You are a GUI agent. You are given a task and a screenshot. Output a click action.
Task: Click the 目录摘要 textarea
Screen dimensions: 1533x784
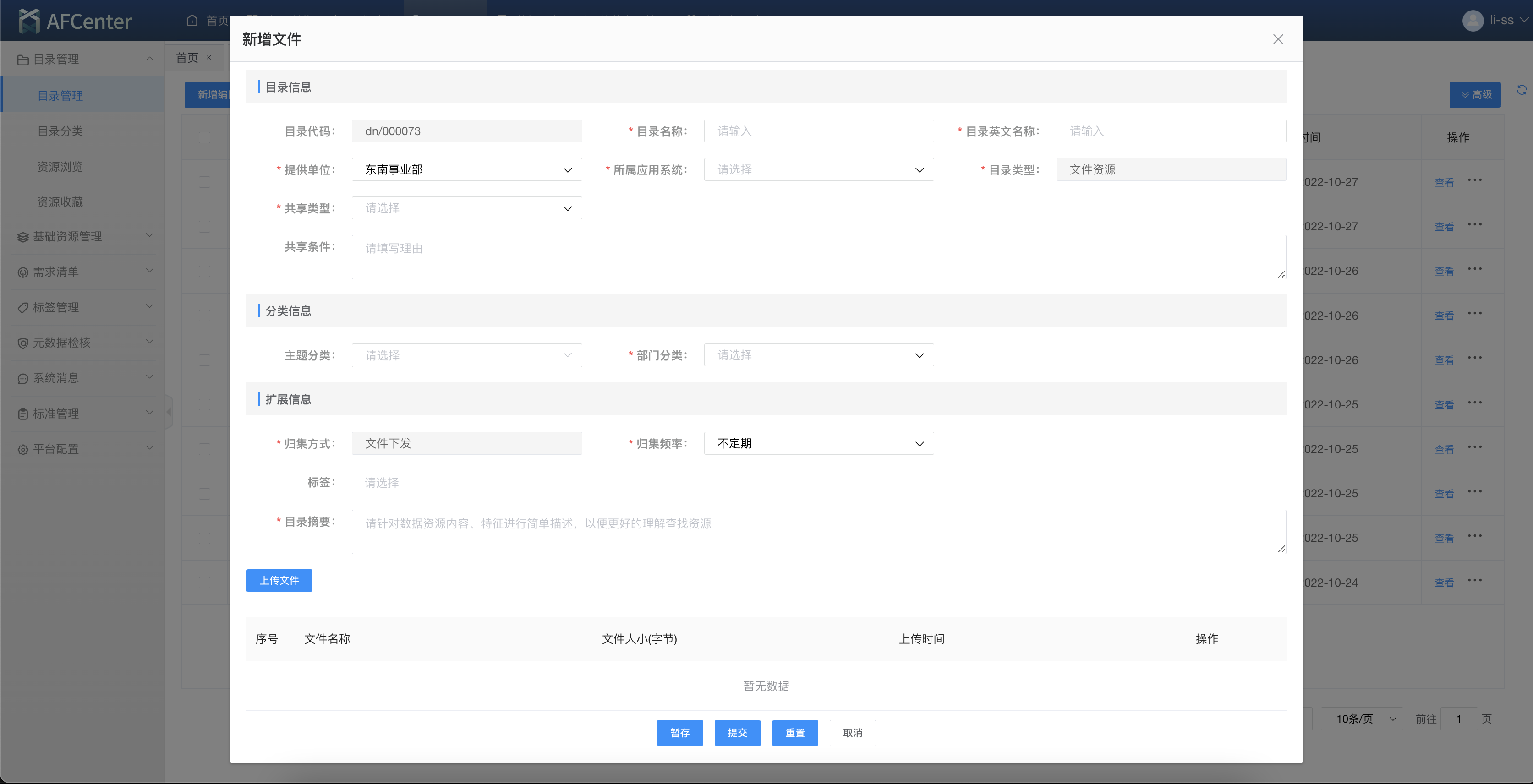pos(818,532)
